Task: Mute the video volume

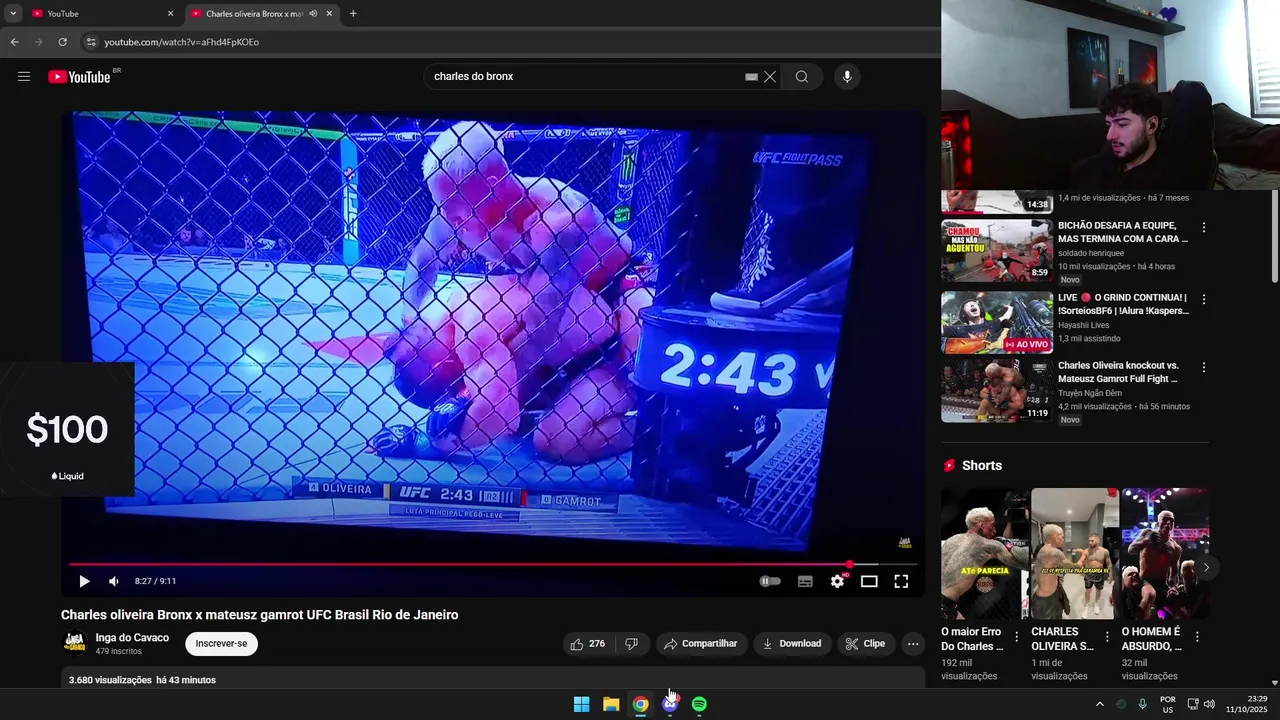Action: (x=114, y=581)
